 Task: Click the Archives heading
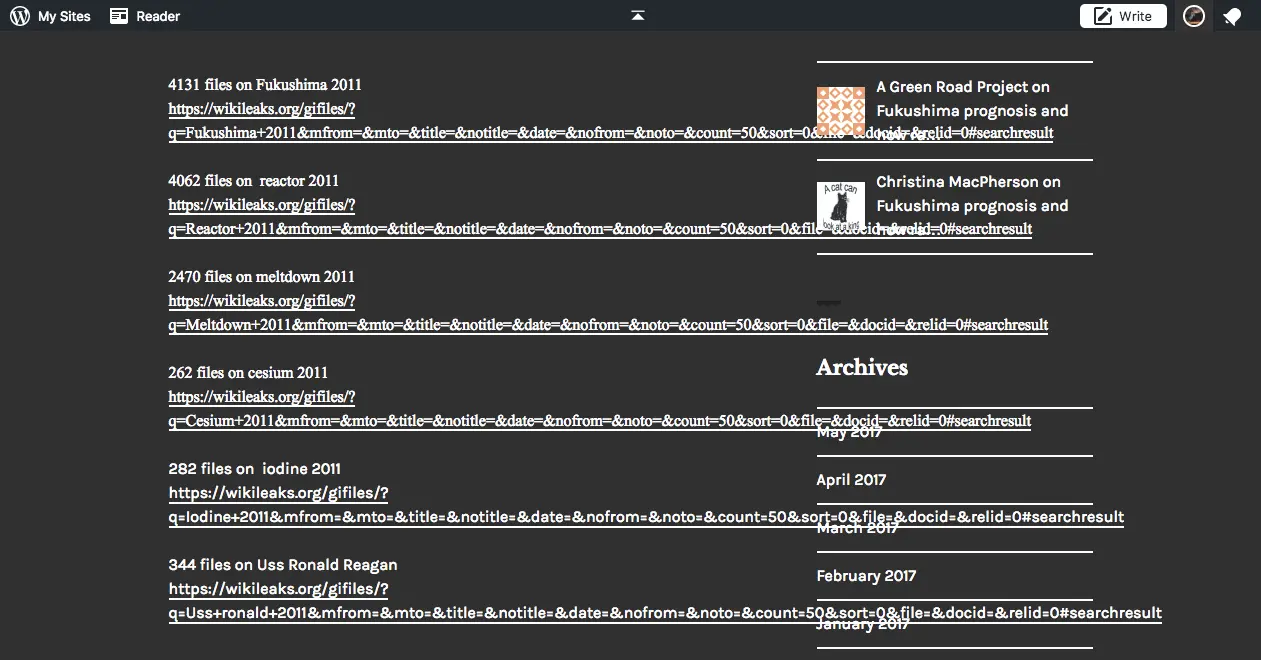[x=862, y=367]
